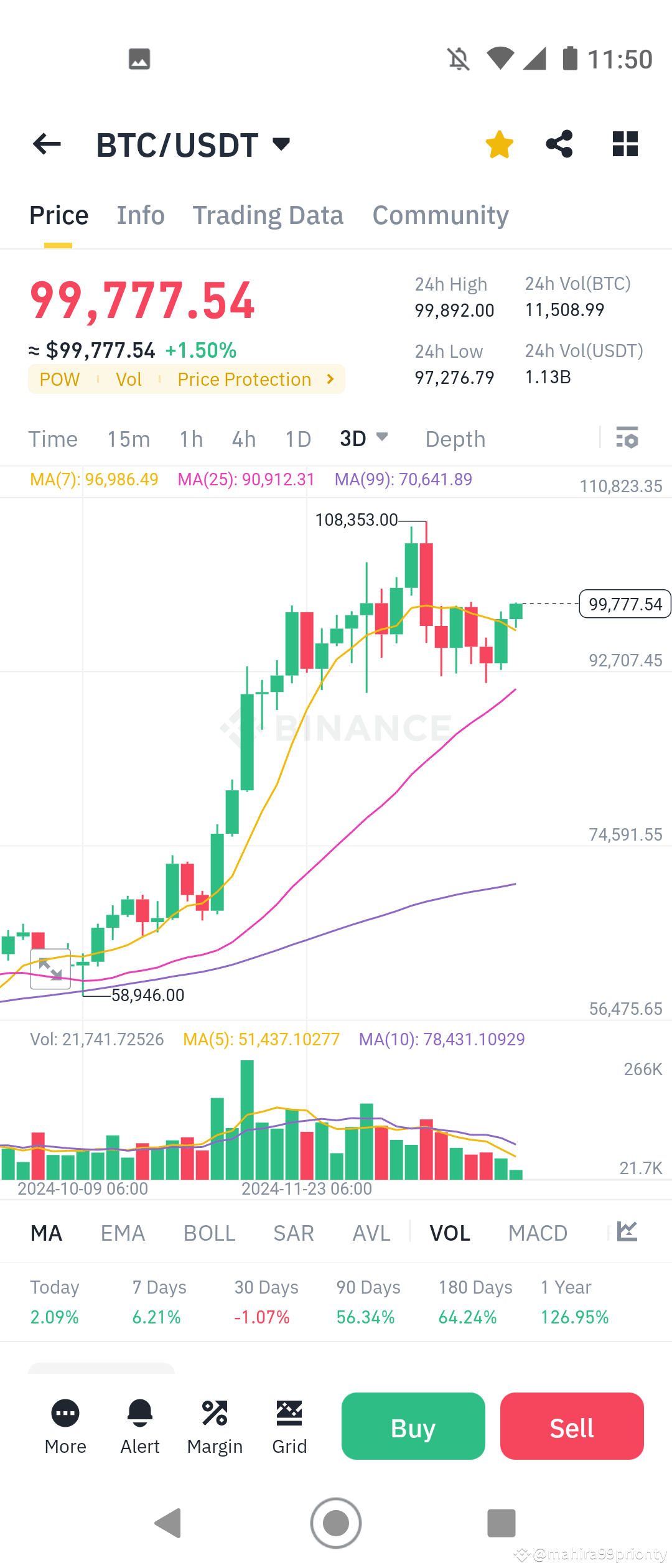
Task: Toggle the favorite star for BTC/USDT
Action: pos(498,144)
